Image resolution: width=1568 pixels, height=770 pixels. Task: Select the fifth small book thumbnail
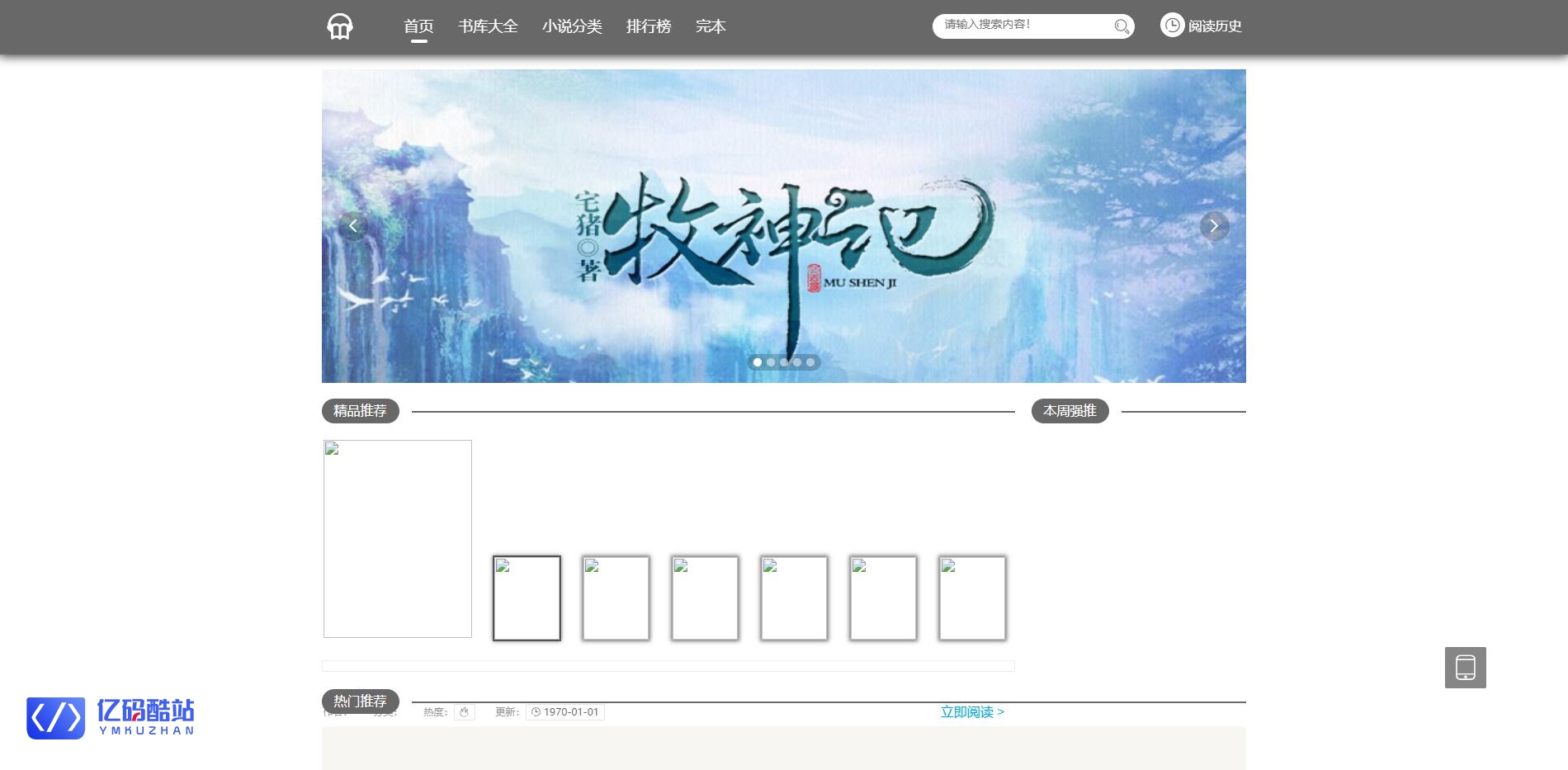(x=883, y=598)
